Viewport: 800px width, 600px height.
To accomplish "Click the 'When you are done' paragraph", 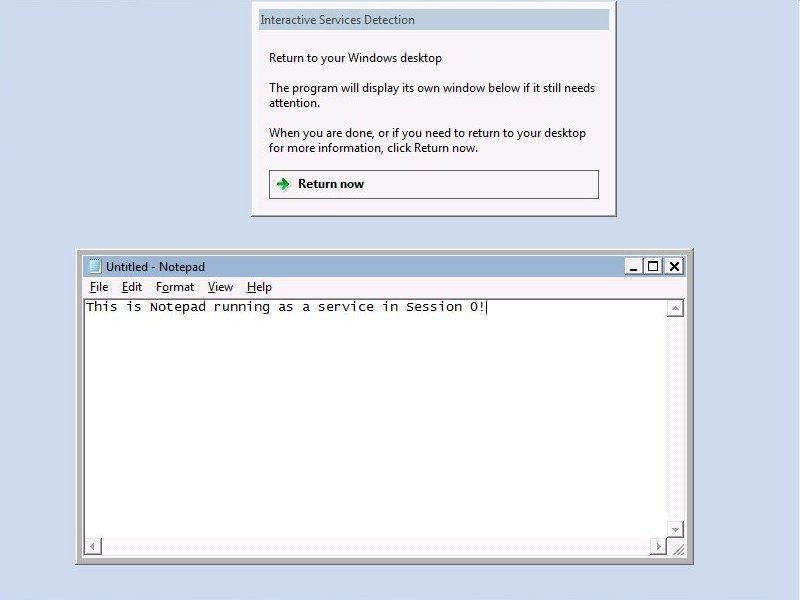I will point(427,140).
